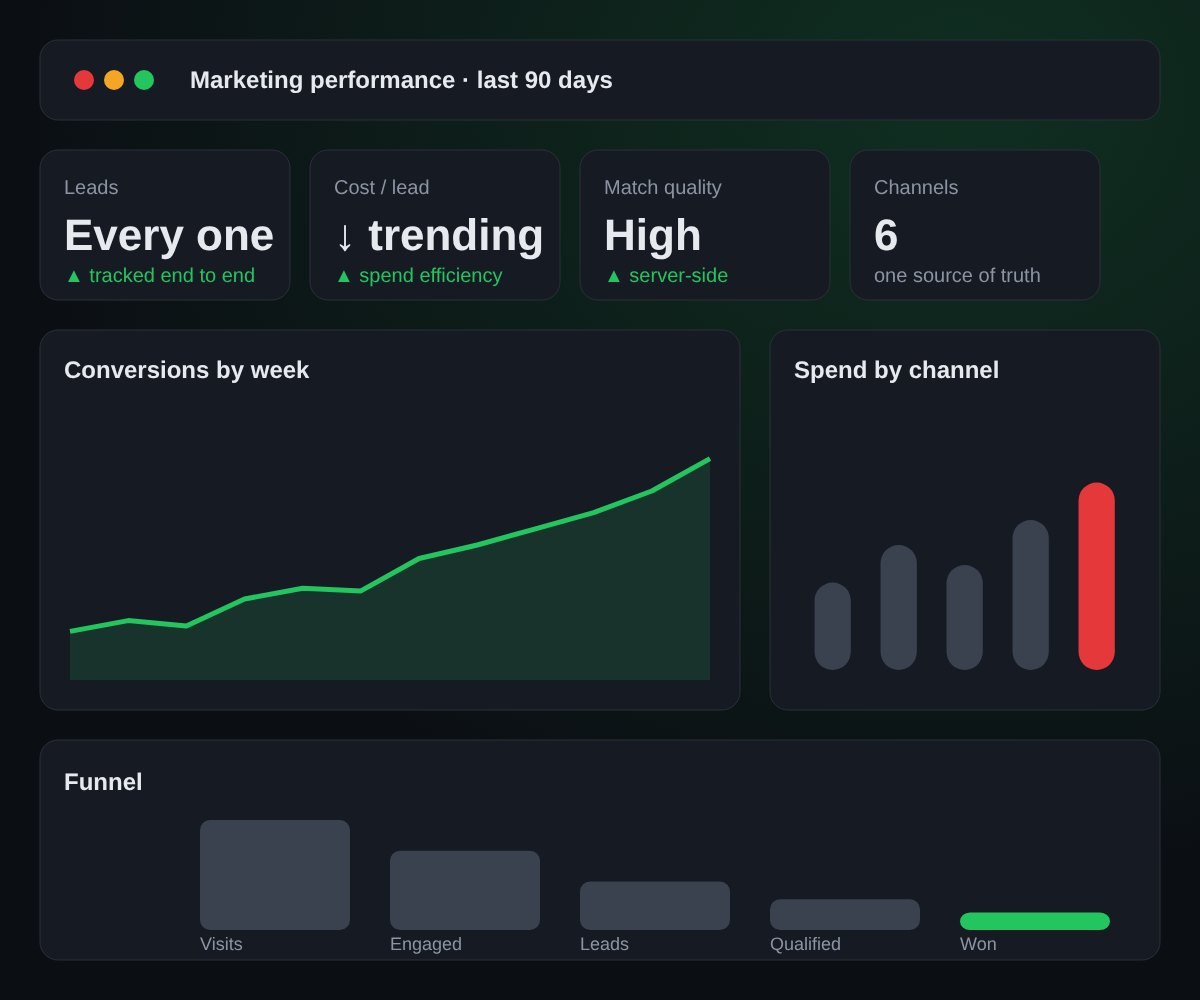The image size is (1200, 1000).
Task: Click the green conversions trend line's right end point
Action: coord(709,459)
